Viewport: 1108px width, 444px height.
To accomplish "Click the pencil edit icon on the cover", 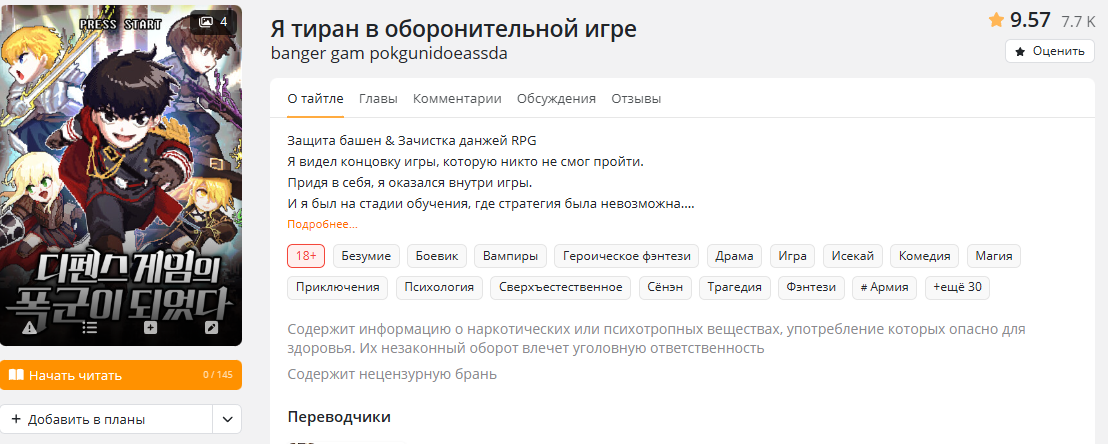I will click(x=211, y=327).
